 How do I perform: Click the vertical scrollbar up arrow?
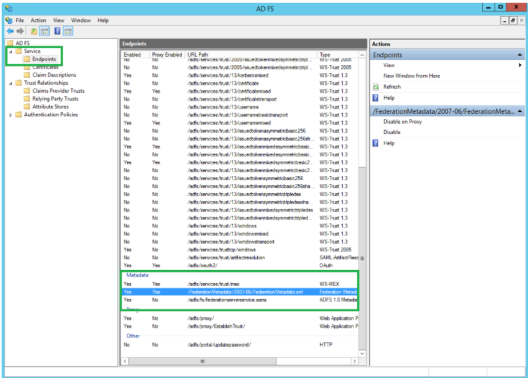pos(362,55)
